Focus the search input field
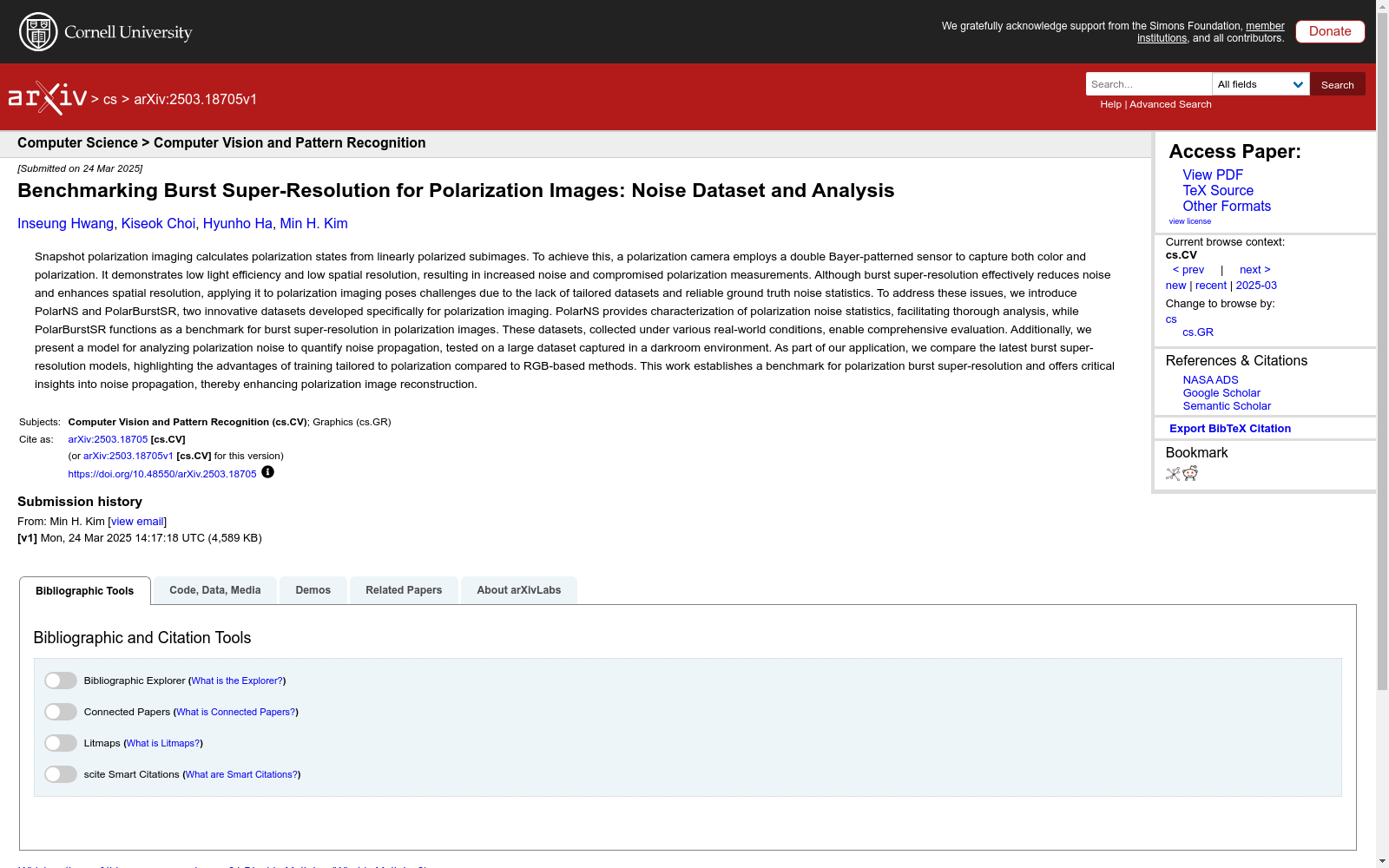The height and width of the screenshot is (868, 1389). (1149, 84)
